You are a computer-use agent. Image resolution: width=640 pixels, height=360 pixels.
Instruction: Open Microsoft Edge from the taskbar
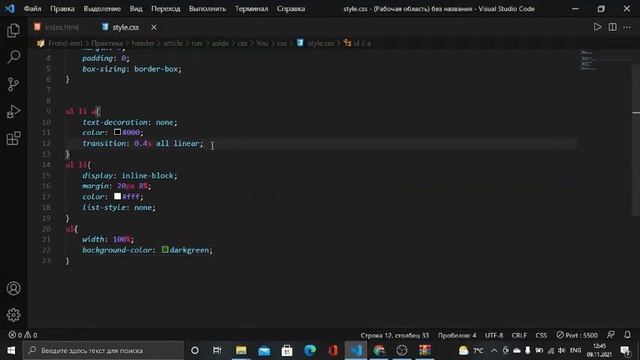310,350
